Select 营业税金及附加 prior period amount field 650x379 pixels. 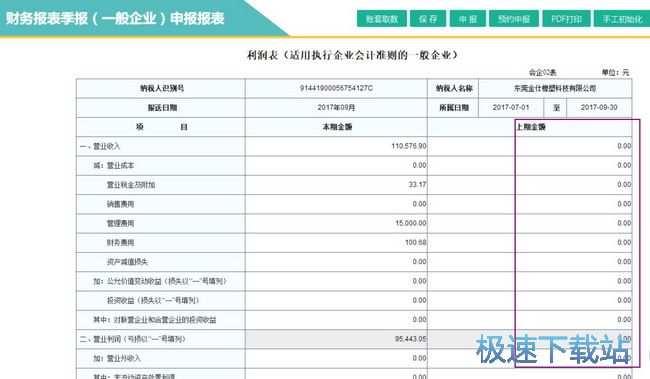click(x=530, y=185)
